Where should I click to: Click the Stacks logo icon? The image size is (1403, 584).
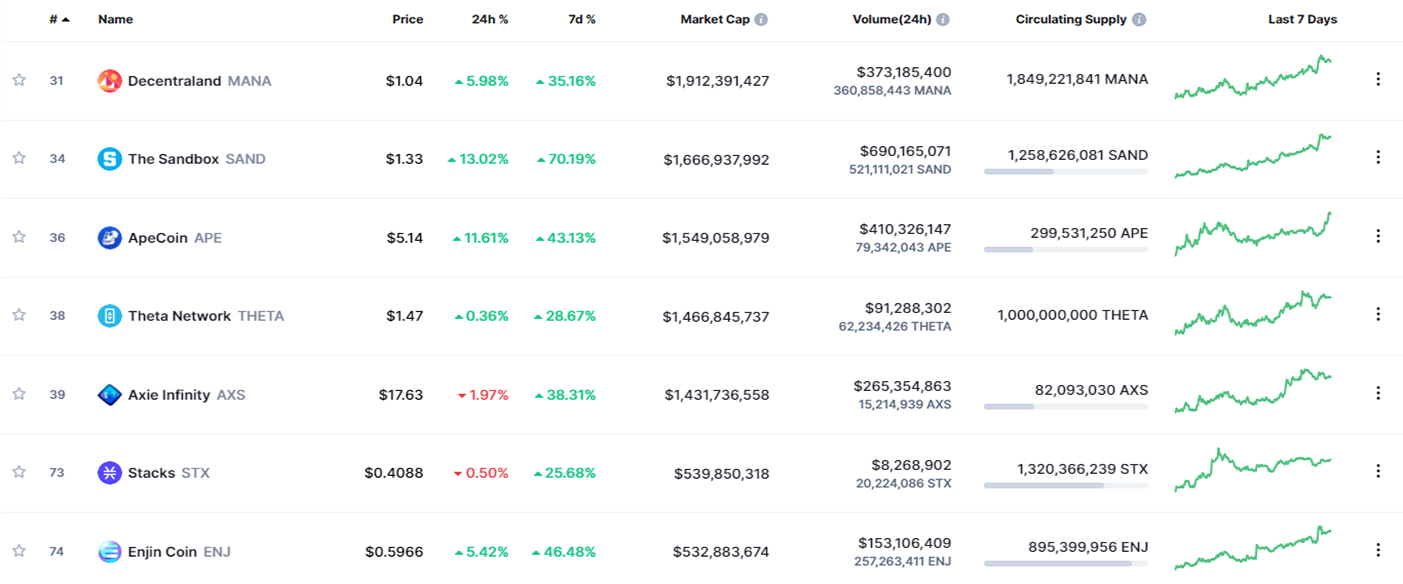click(110, 473)
